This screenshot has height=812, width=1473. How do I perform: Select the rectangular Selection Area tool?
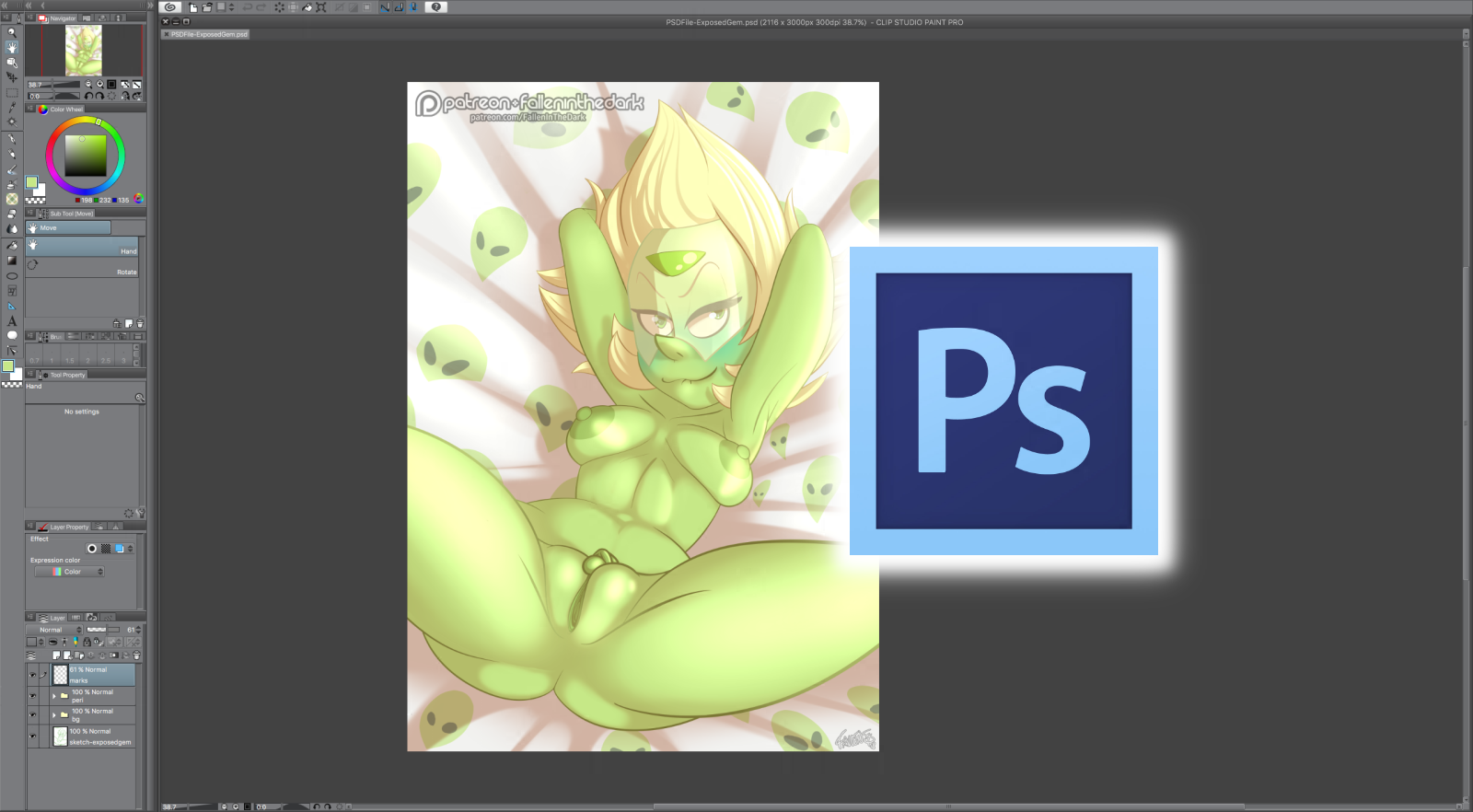click(12, 93)
